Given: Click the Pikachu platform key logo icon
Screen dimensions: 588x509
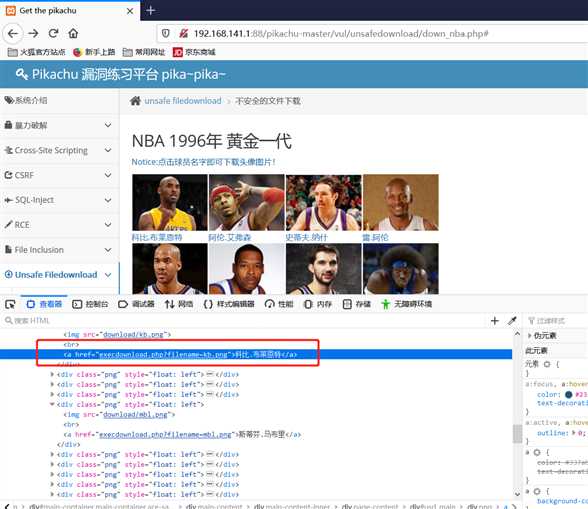Looking at the screenshot, I should (x=22, y=74).
